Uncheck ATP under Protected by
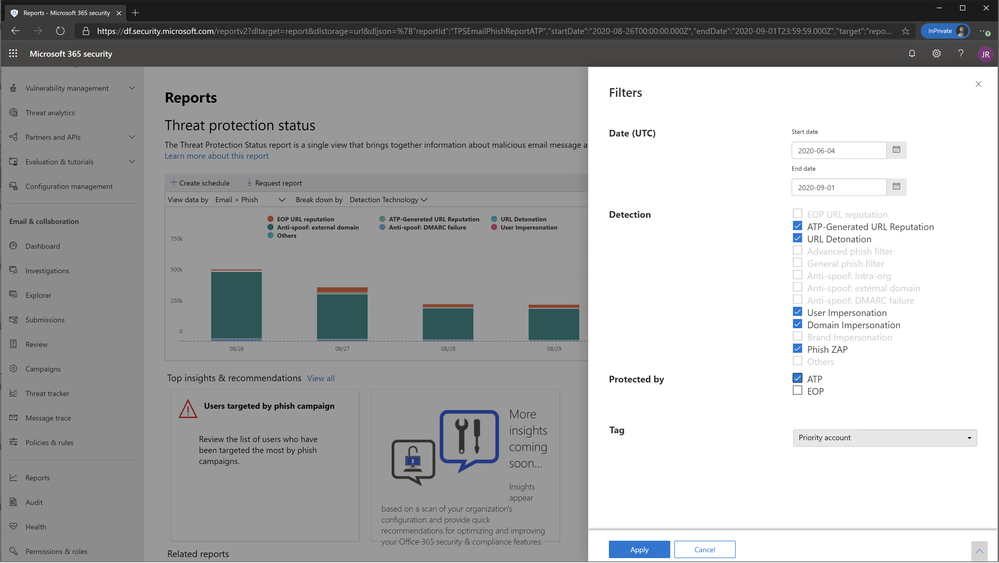 click(x=797, y=378)
